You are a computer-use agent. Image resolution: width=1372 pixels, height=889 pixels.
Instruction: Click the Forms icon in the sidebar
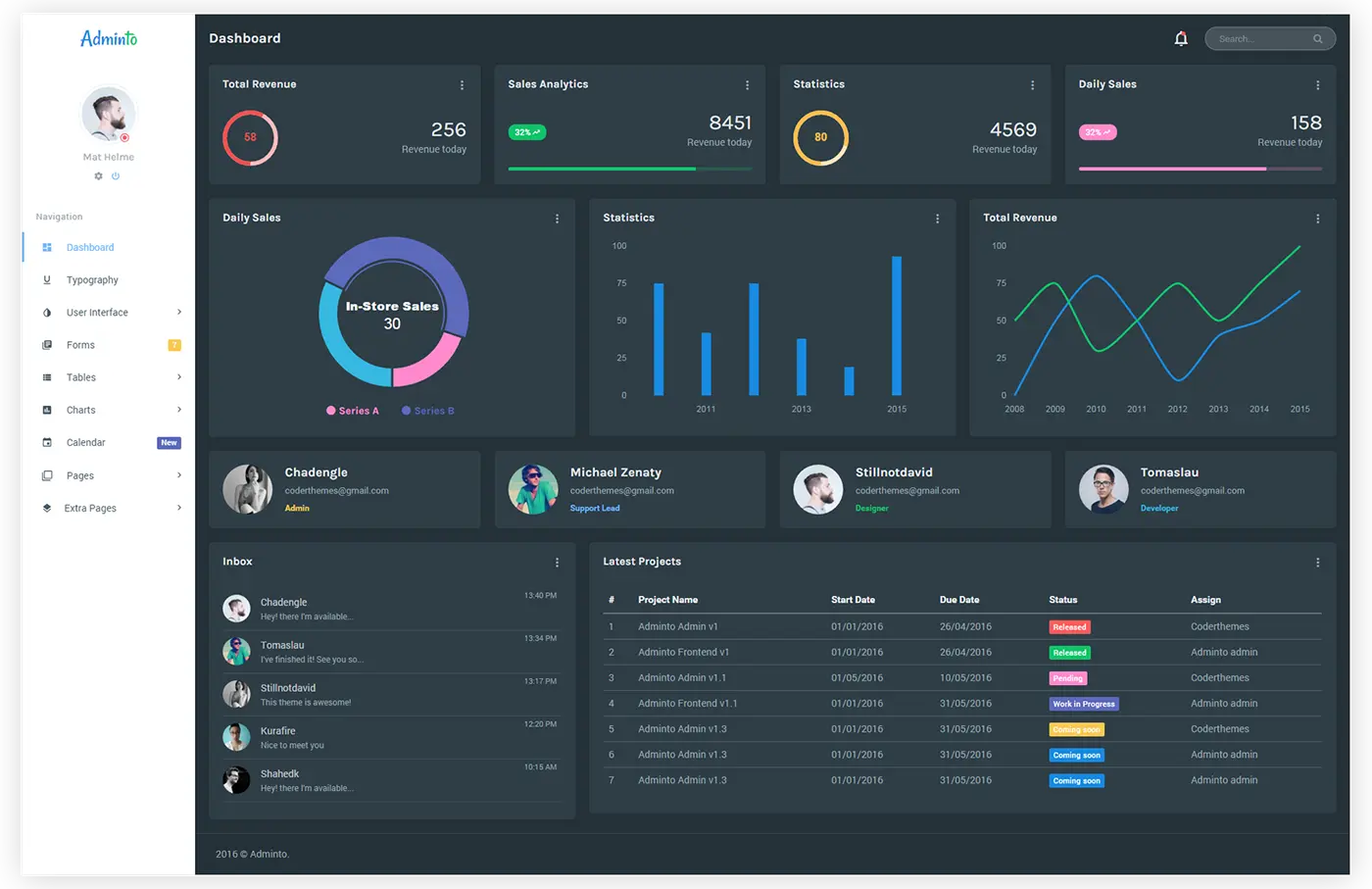tap(47, 345)
